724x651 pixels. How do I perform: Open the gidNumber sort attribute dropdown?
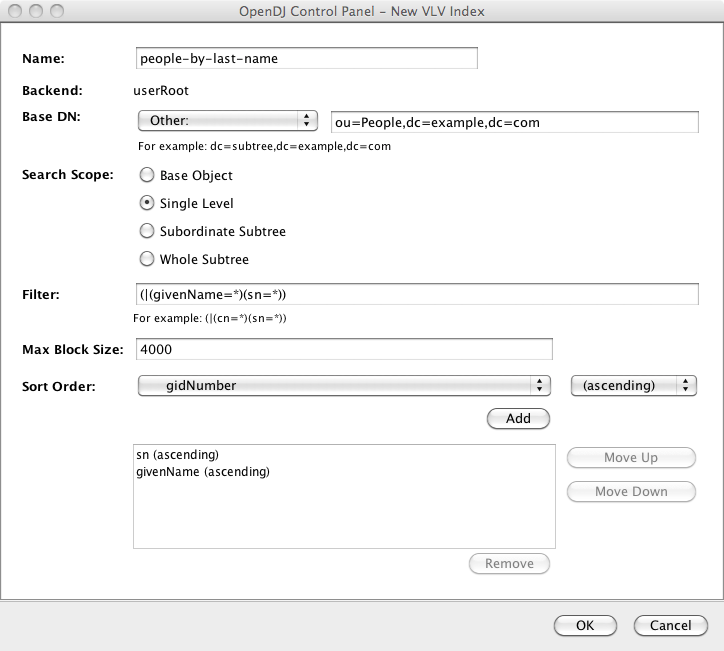(344, 386)
